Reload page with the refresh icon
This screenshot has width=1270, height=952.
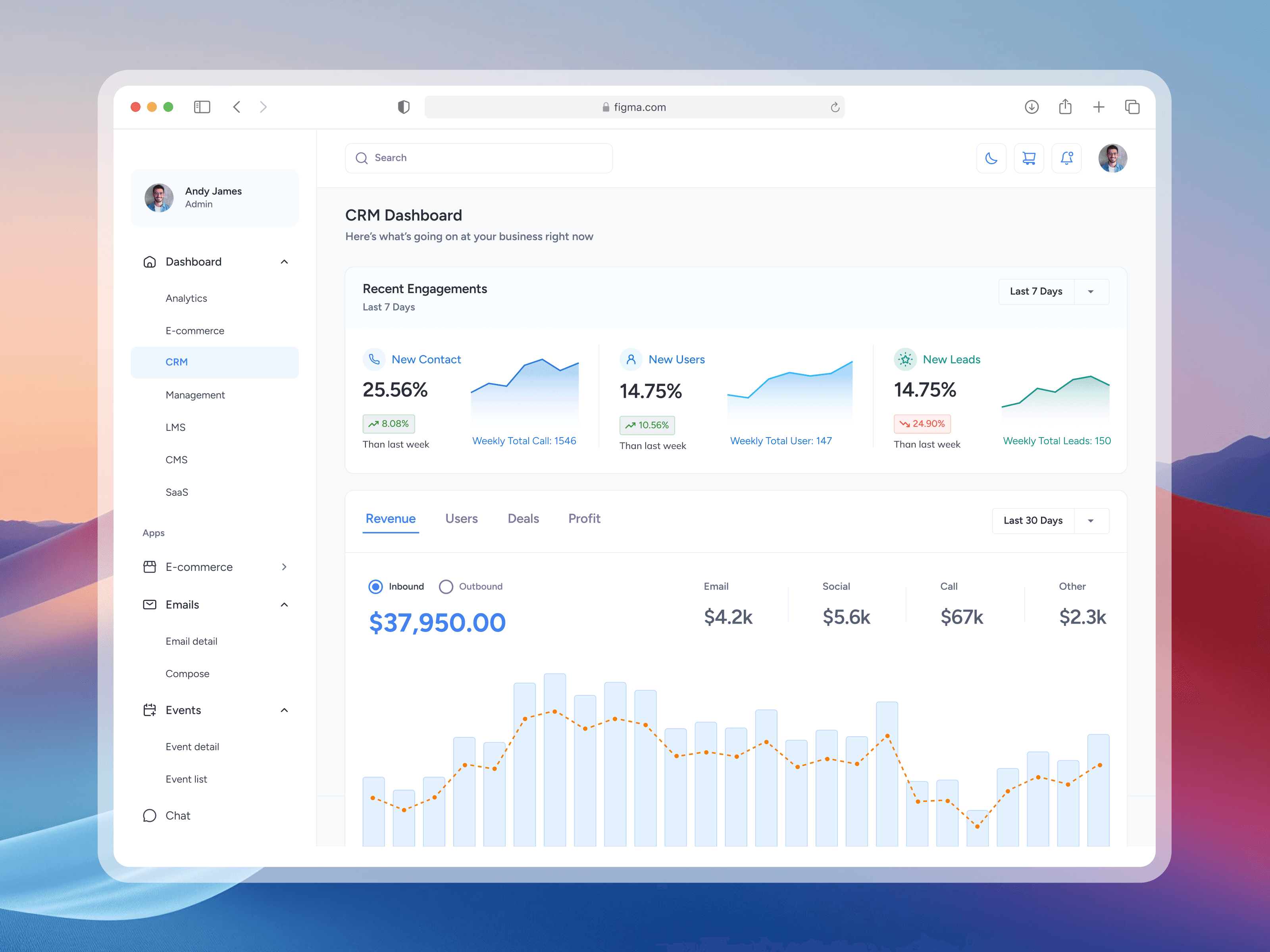point(835,107)
